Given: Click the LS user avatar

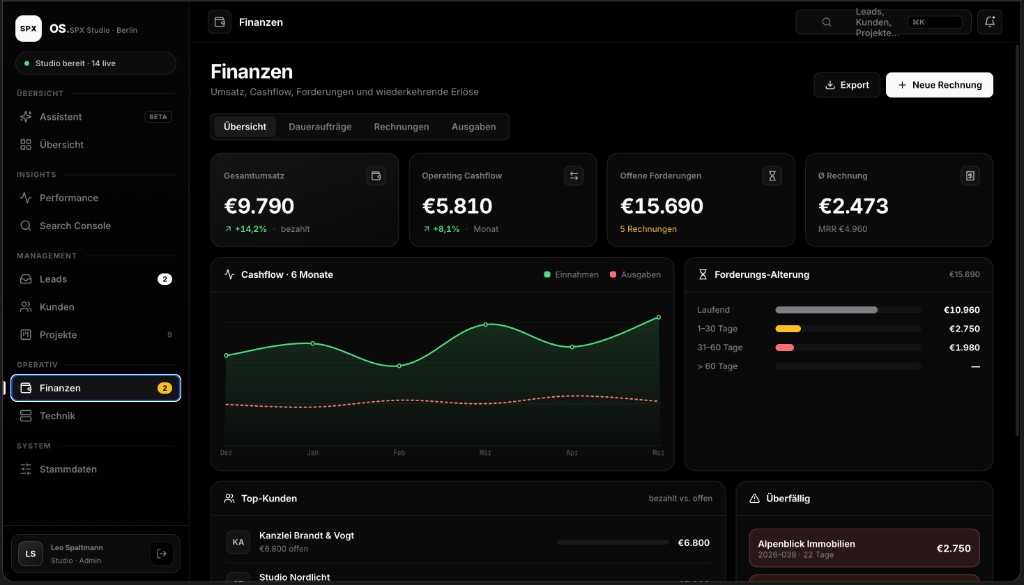Looking at the screenshot, I should pos(30,554).
